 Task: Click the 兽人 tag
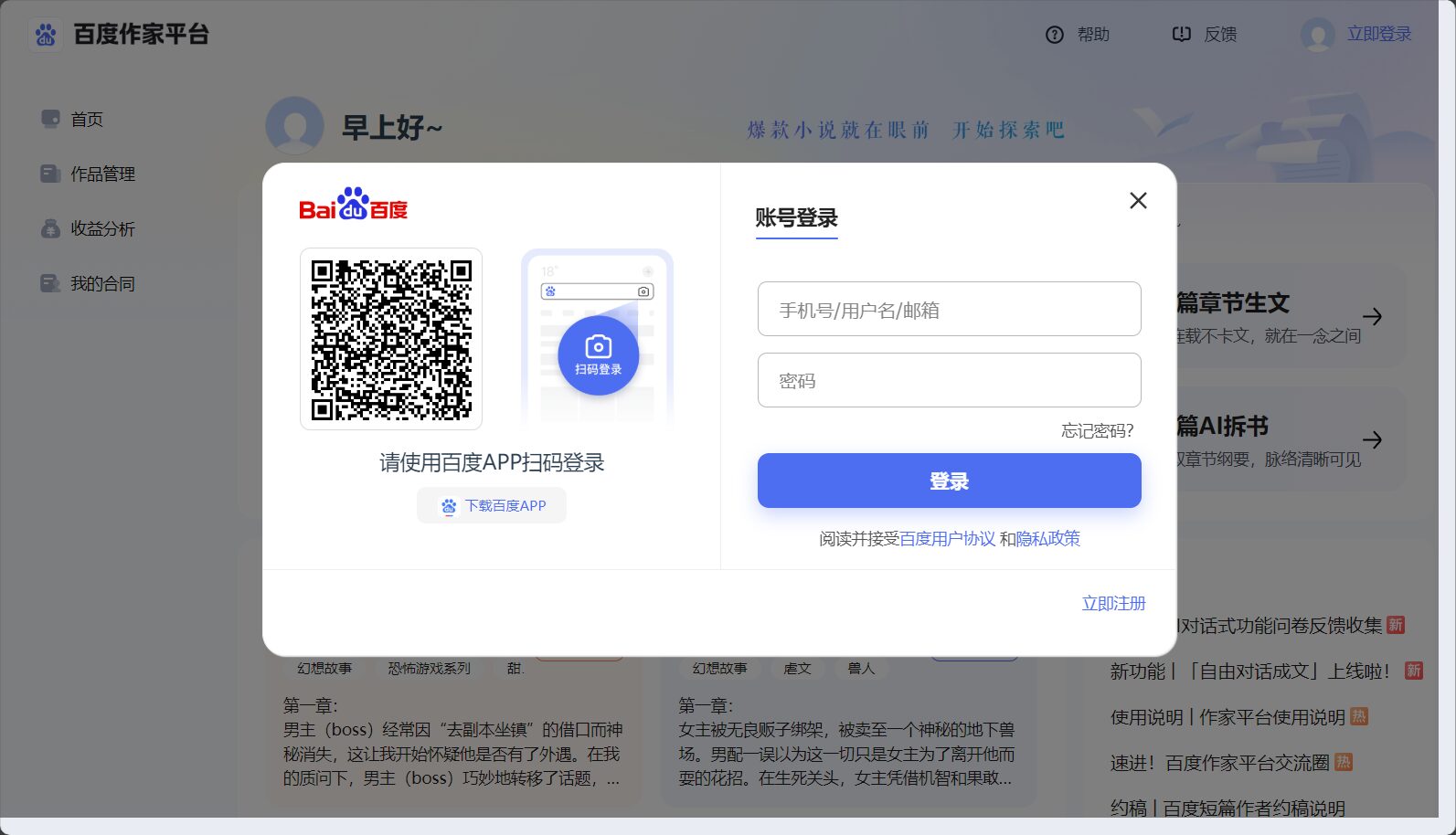[861, 669]
